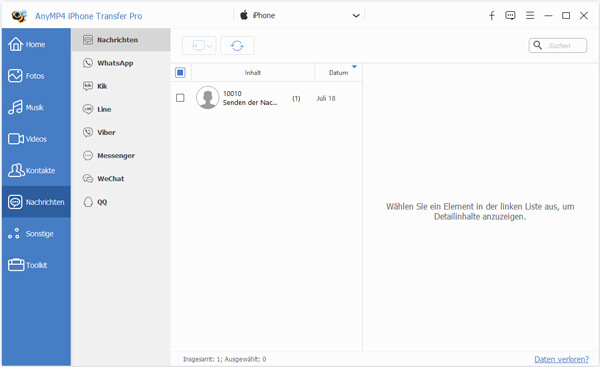Select Nachrichten in the blue sidebar
The width and height of the screenshot is (600, 367).
point(36,202)
